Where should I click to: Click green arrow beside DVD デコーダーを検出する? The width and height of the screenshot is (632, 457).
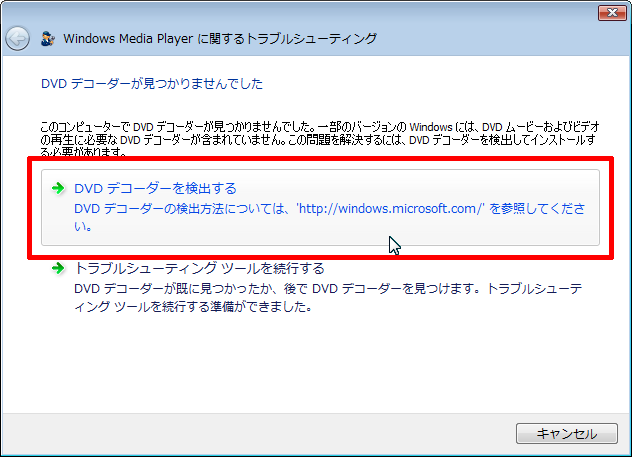(58, 188)
